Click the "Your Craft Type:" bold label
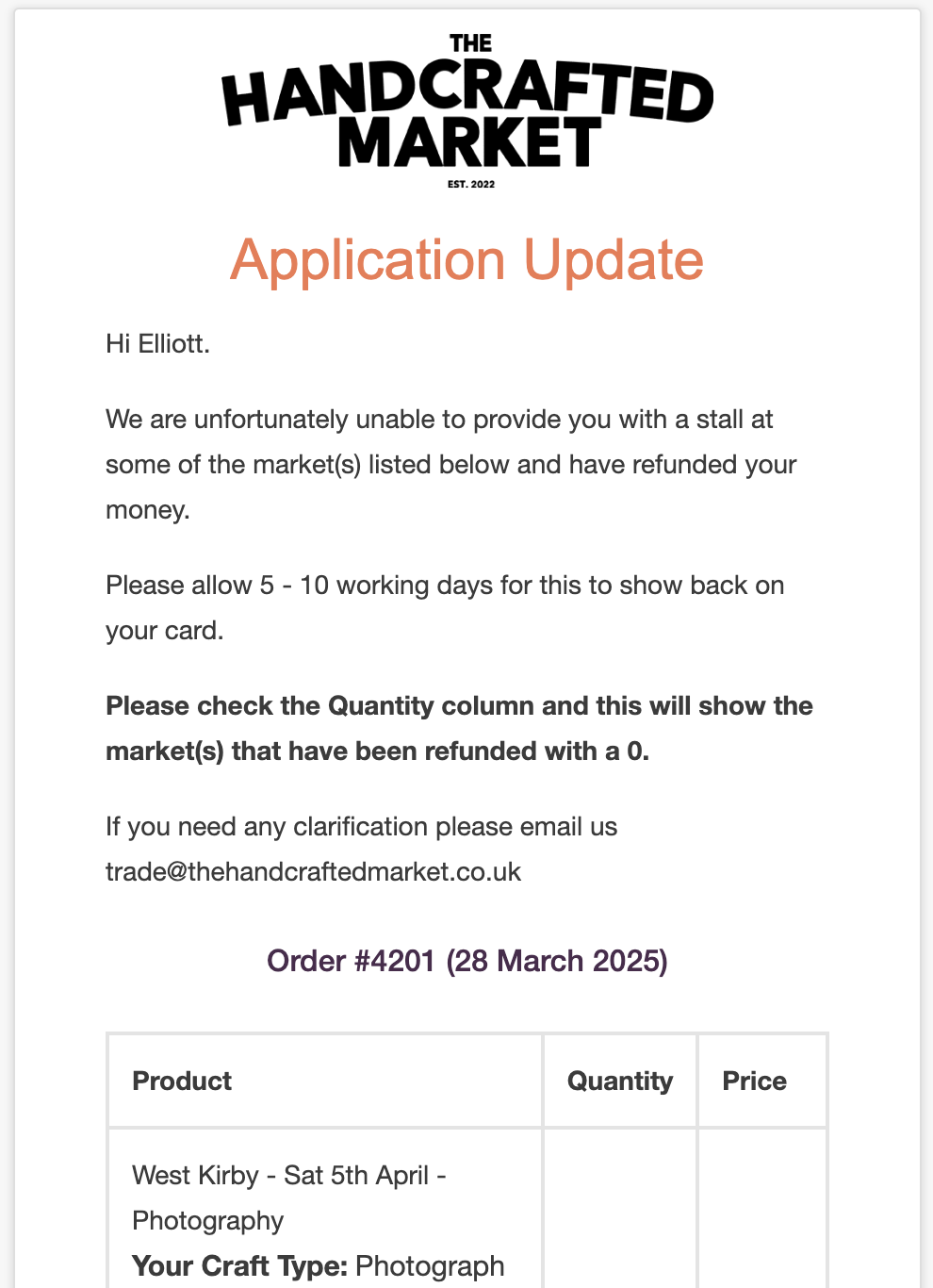Image resolution: width=933 pixels, height=1288 pixels. point(239,1265)
